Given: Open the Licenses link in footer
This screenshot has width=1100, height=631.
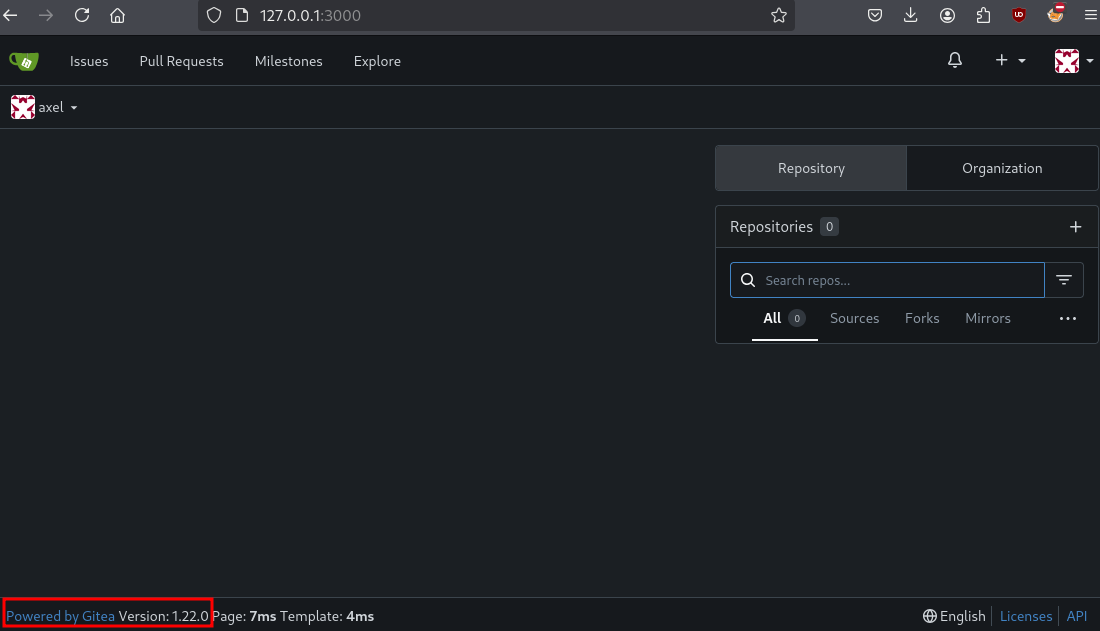Looking at the screenshot, I should click(1026, 616).
